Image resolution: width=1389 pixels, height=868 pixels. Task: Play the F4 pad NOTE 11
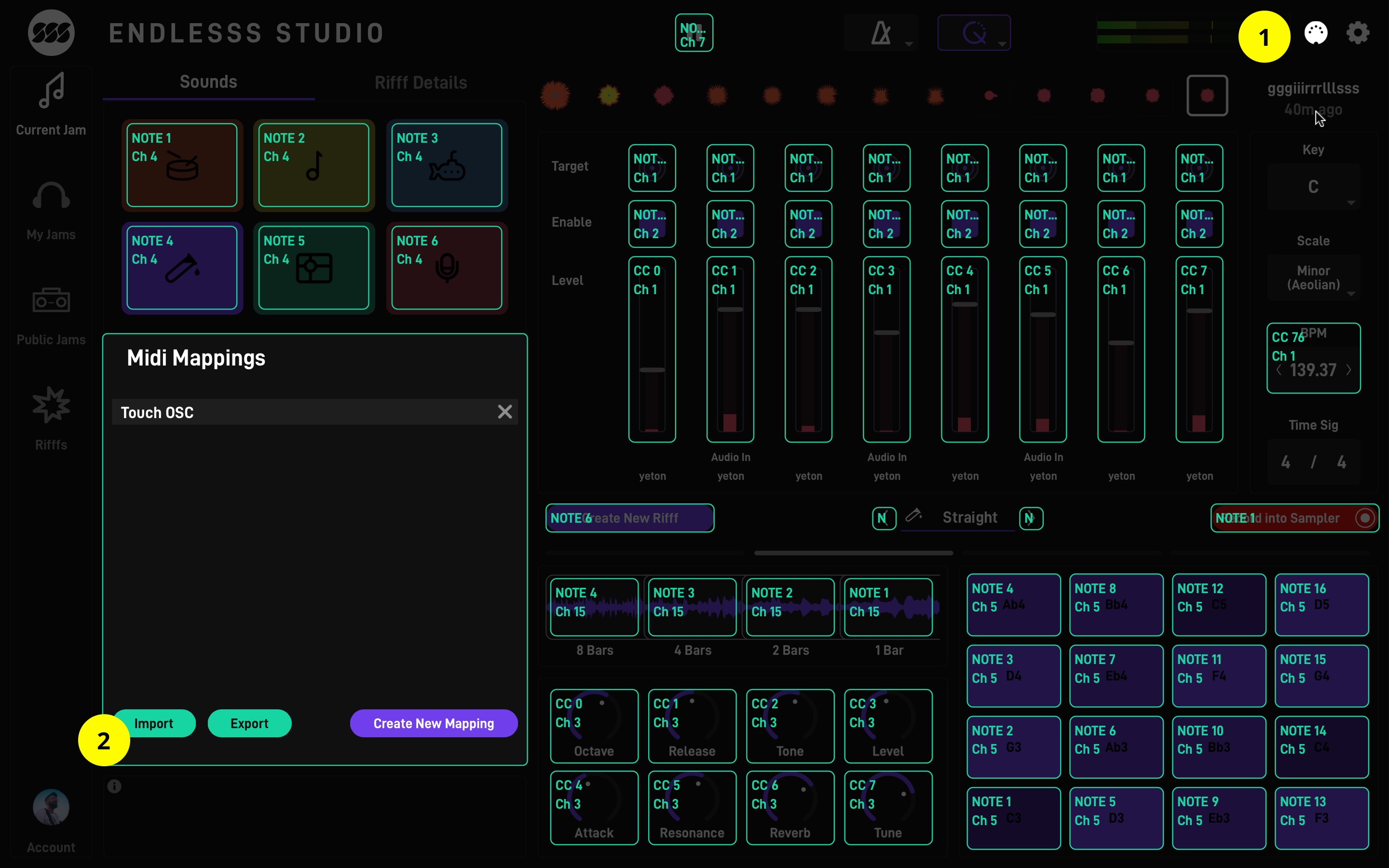pyautogui.click(x=1219, y=676)
